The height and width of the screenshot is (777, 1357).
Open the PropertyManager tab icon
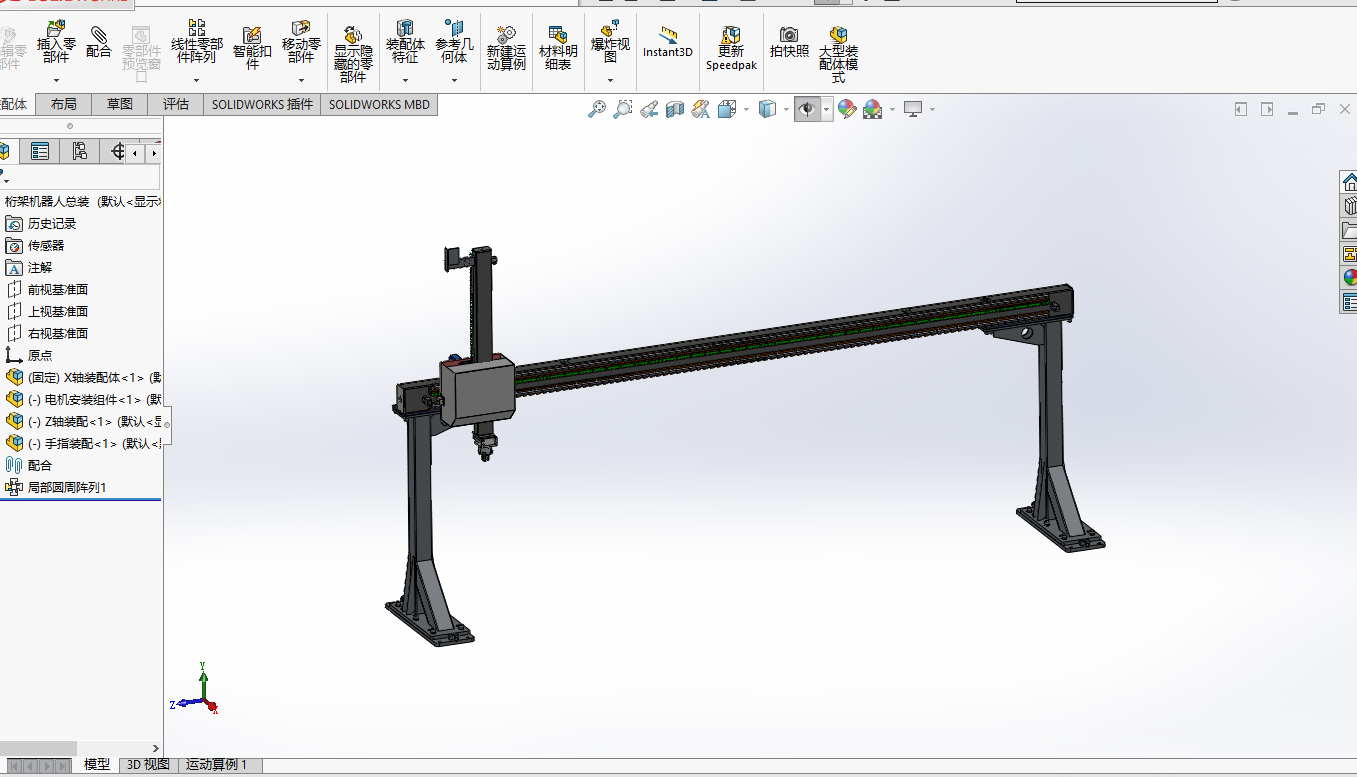point(40,151)
